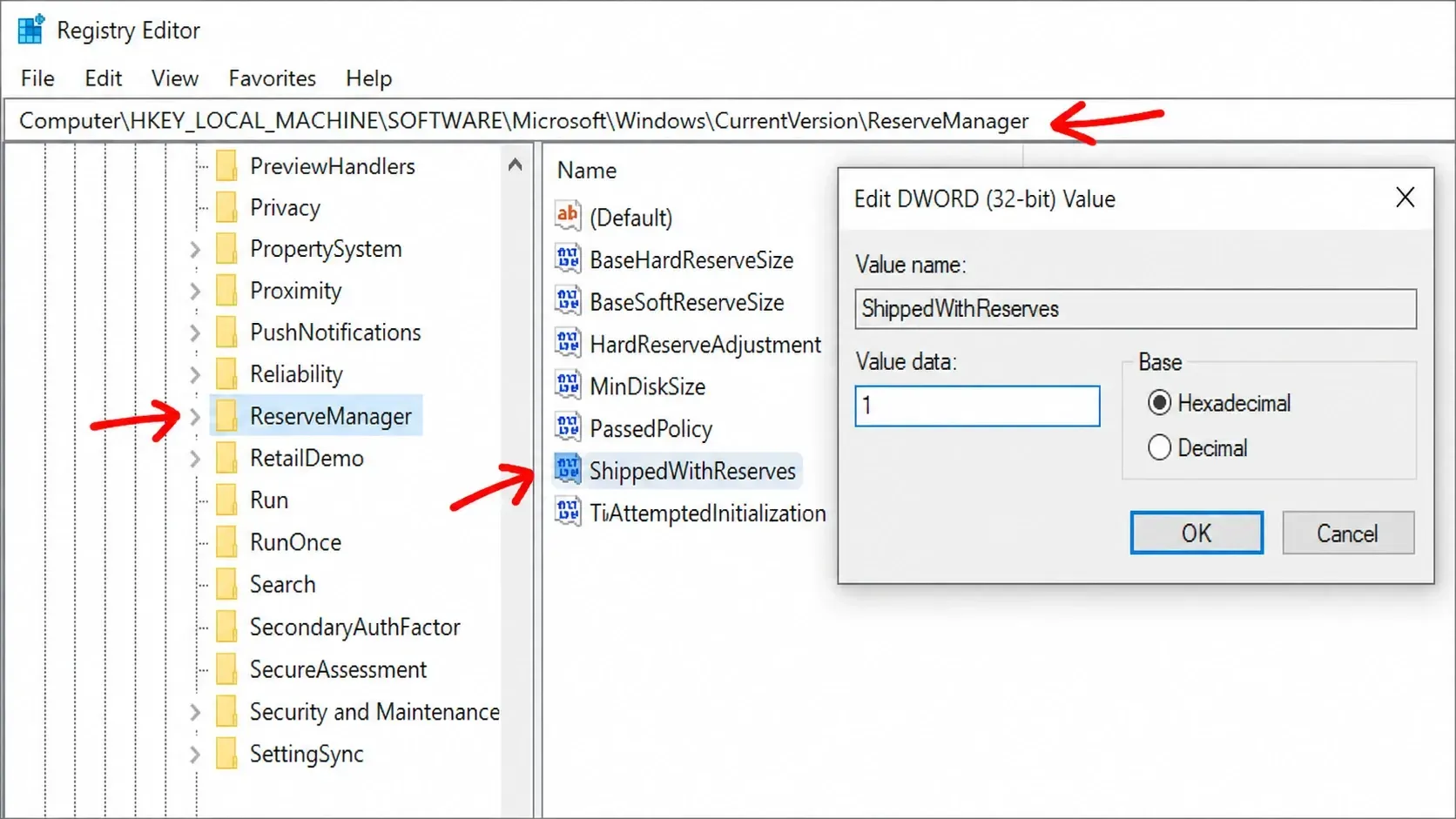Click the SecondaryAuthFactor folder icon

(x=226, y=627)
